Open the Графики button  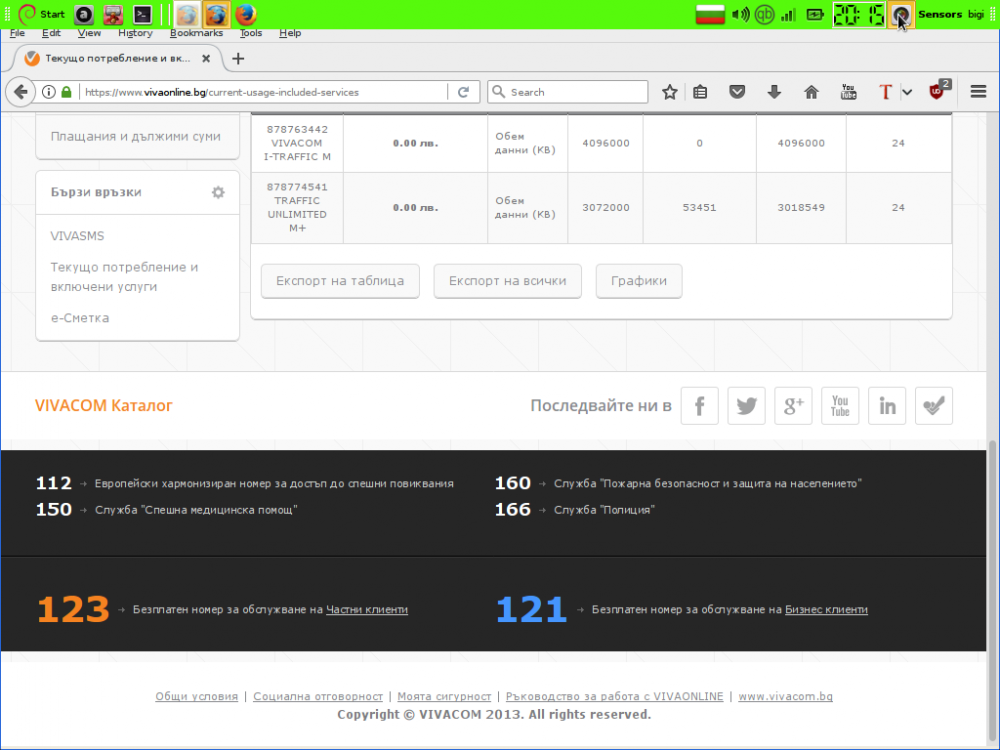pos(639,281)
